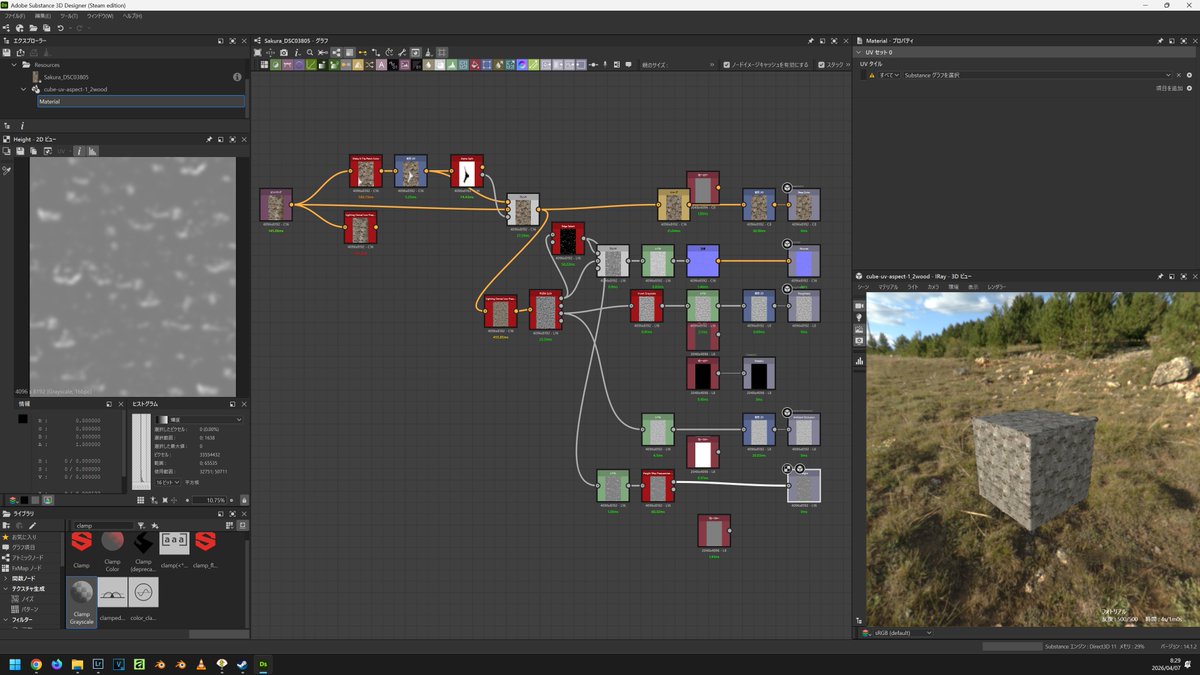Screen dimensions: 1200x675
Task: Activate the search magnifier icon in graph toolbar
Action: click(x=310, y=53)
